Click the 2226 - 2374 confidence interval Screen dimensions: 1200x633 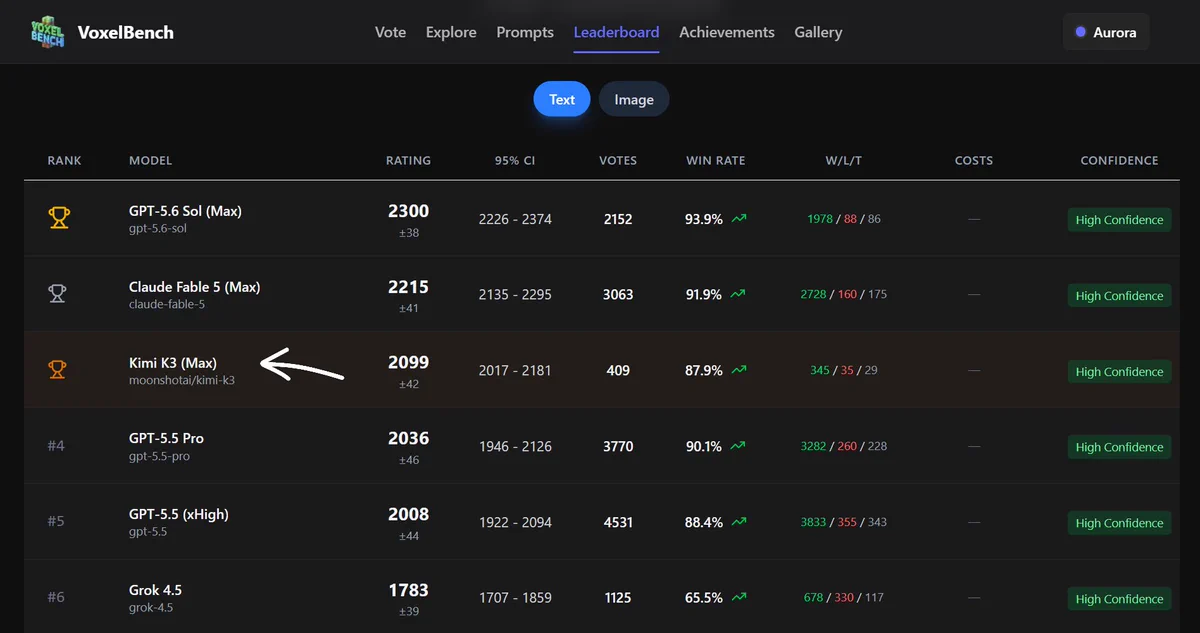[x=515, y=219]
